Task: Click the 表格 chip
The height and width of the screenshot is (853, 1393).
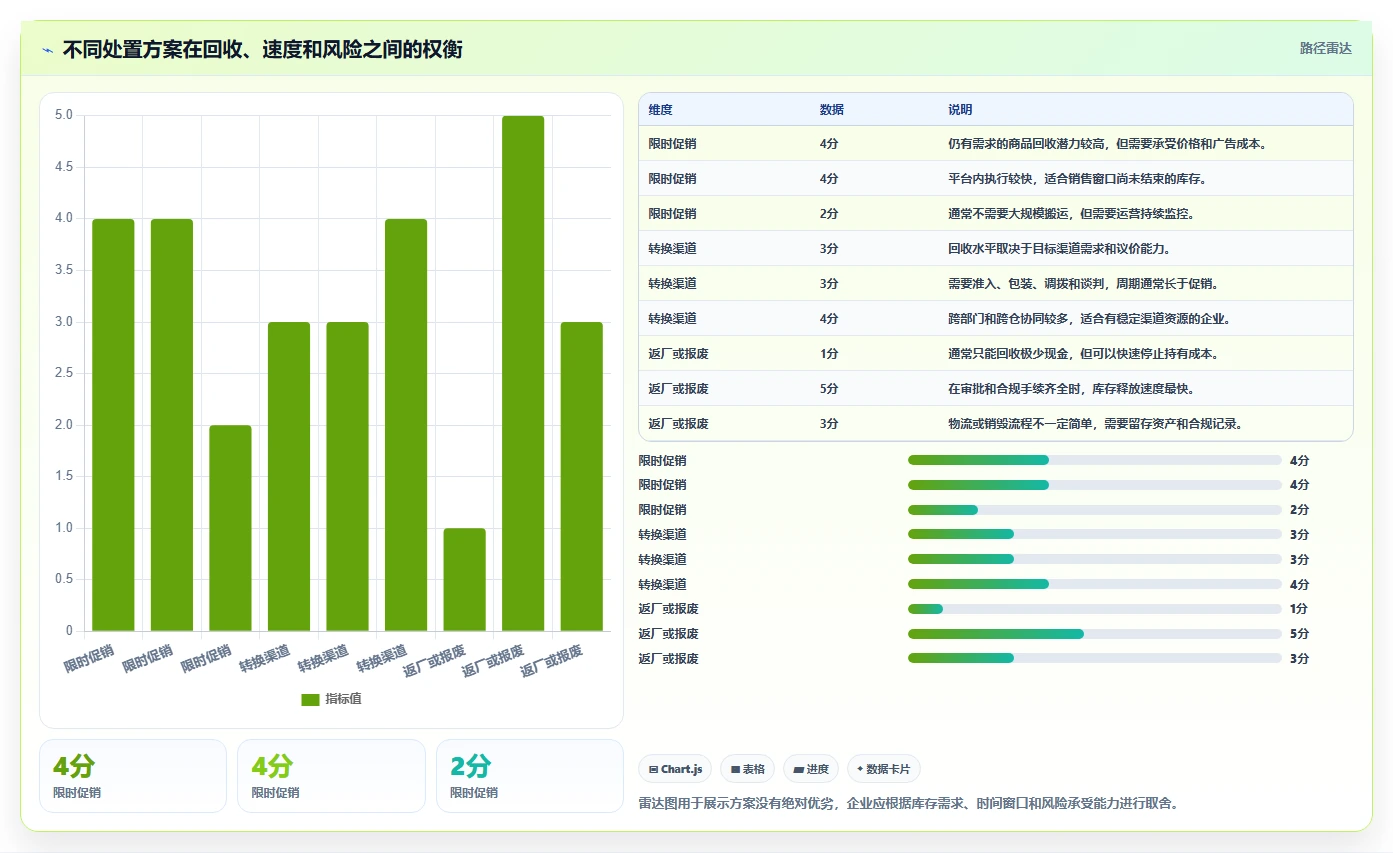Action: (x=748, y=769)
